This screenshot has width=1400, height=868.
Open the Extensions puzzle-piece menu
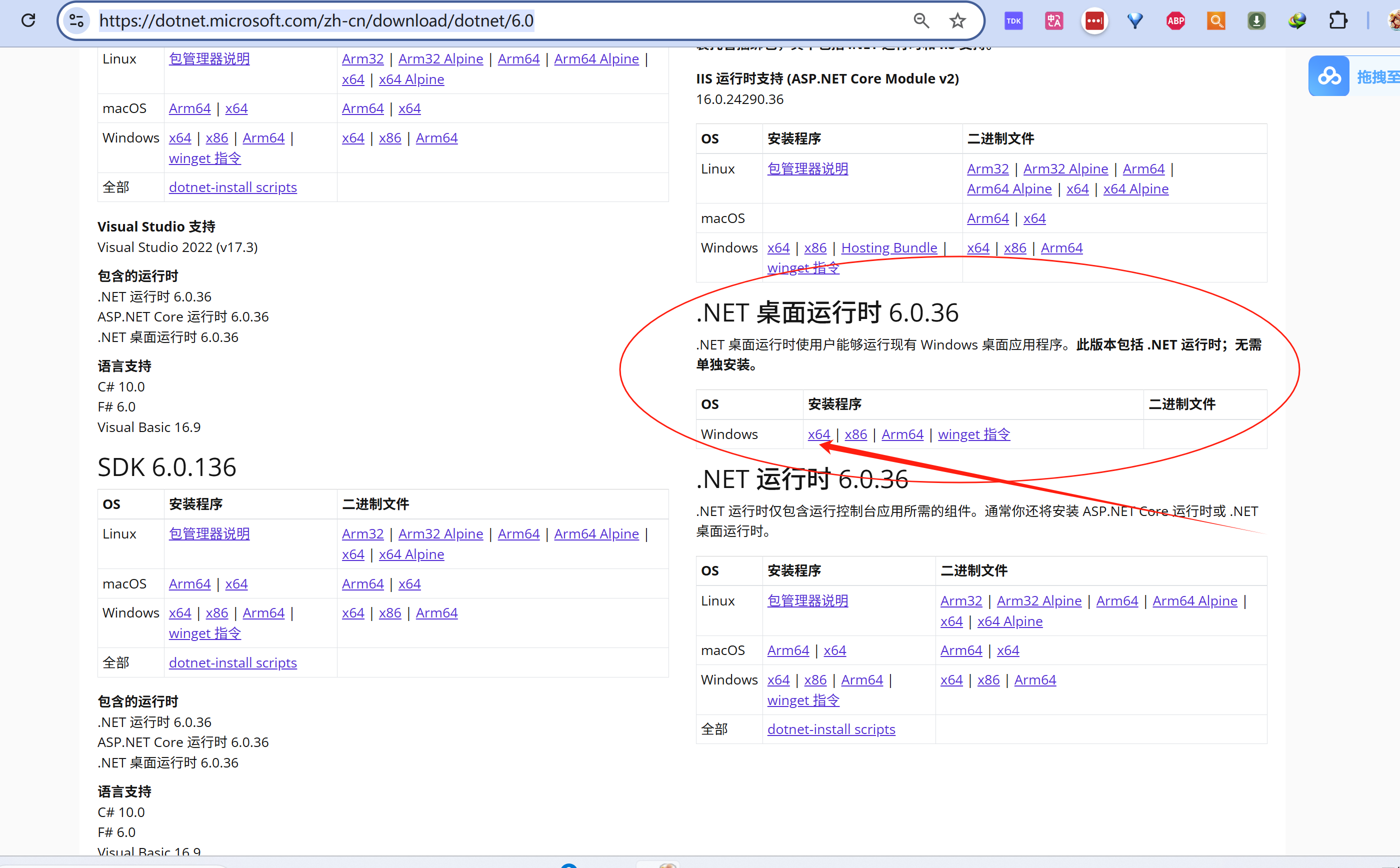[1338, 21]
